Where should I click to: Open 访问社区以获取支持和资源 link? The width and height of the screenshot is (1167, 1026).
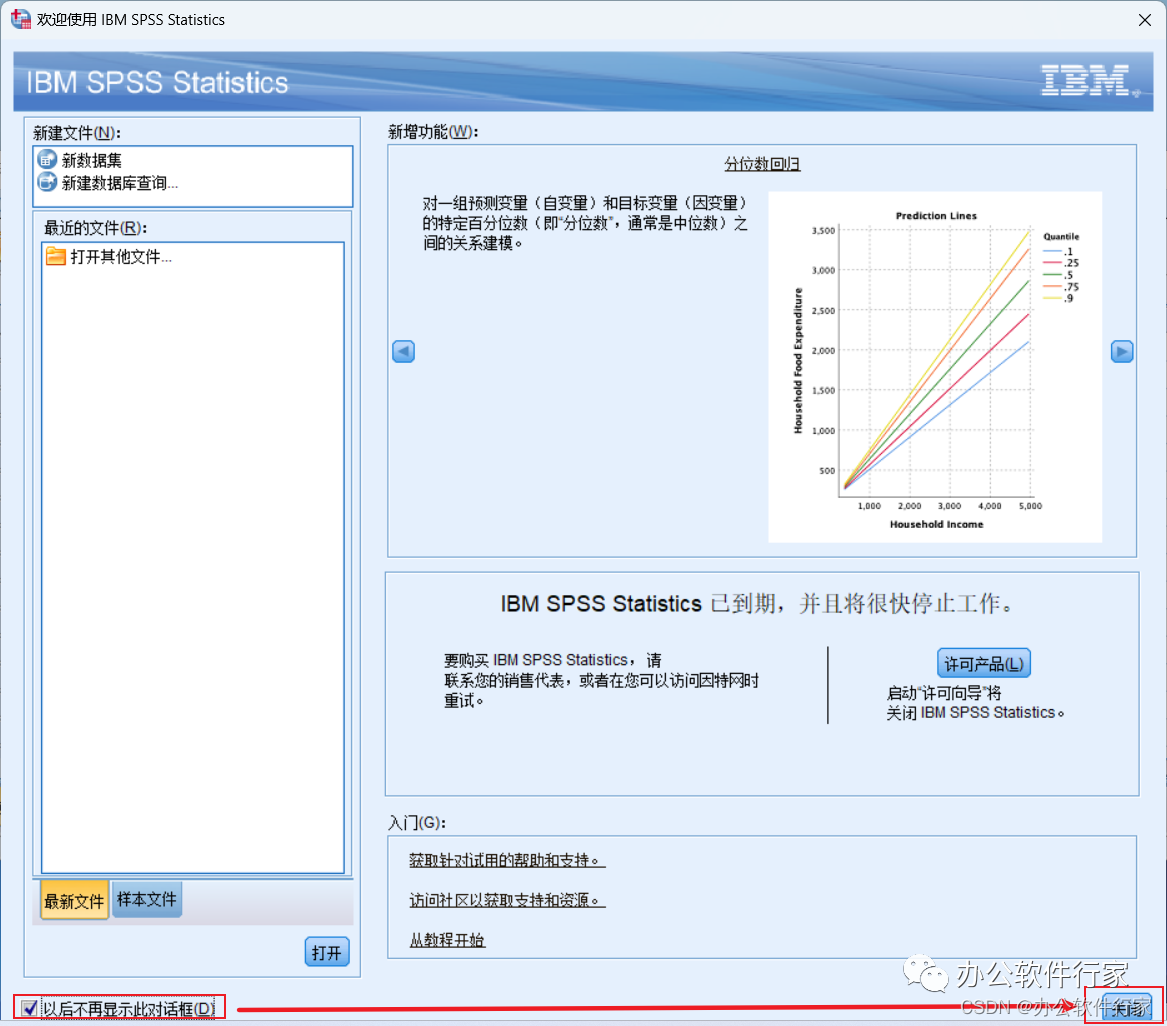507,900
